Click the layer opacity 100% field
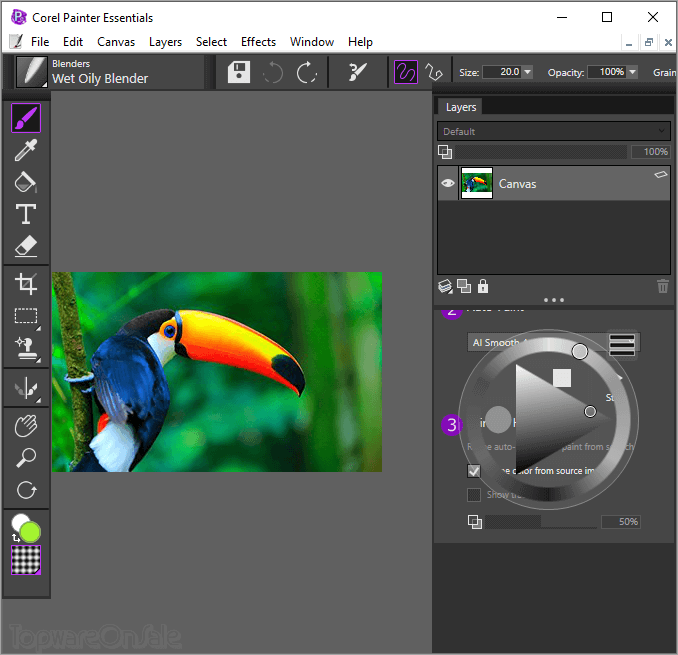 [651, 152]
